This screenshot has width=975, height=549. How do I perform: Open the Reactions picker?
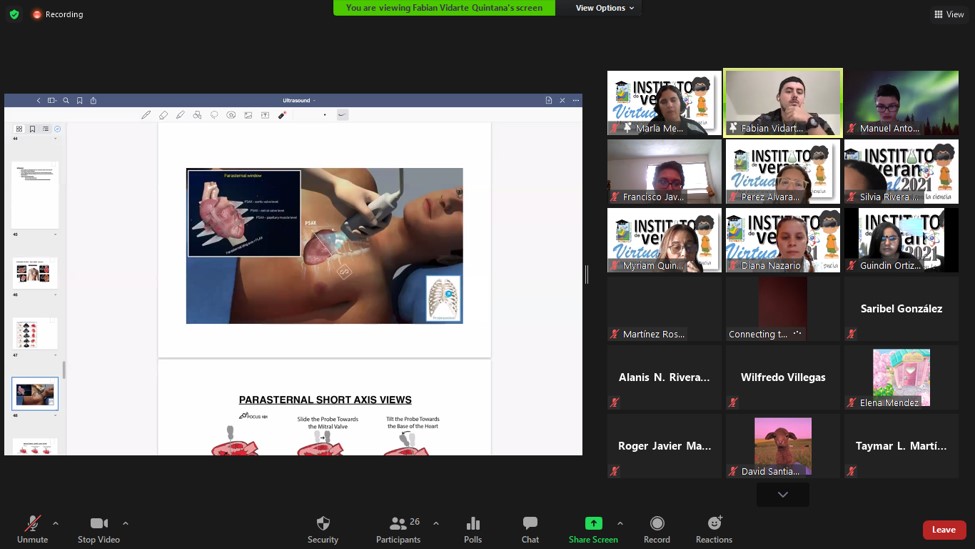click(714, 529)
